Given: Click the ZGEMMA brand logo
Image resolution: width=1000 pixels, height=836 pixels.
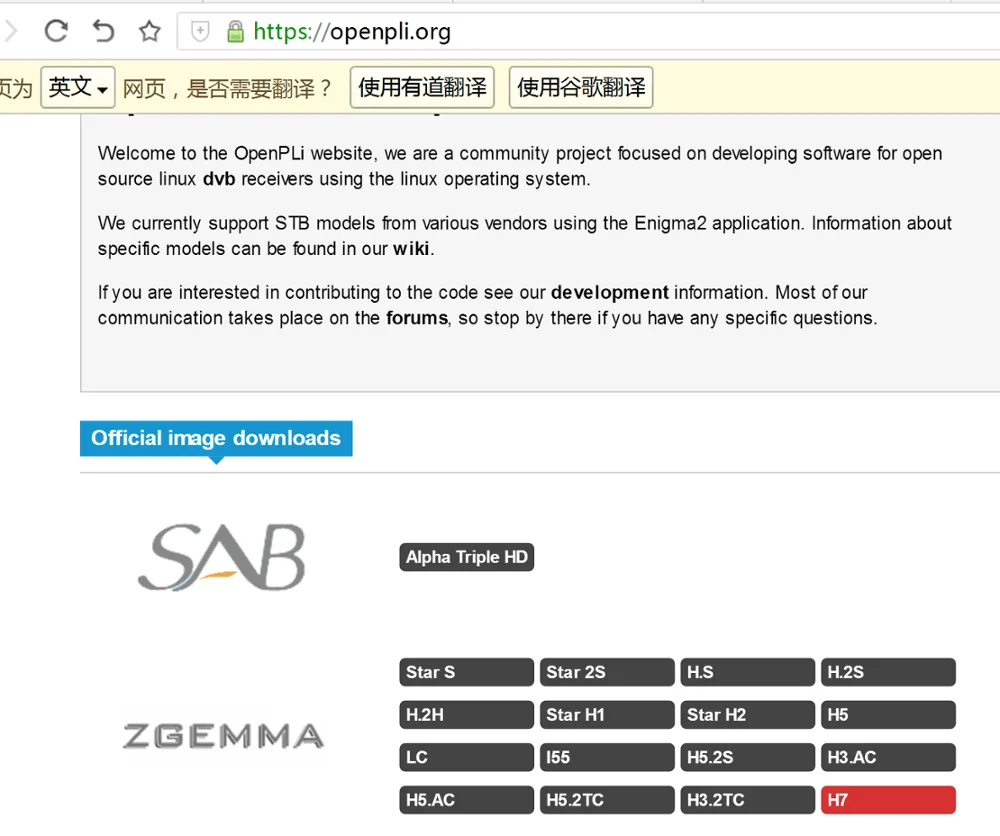Looking at the screenshot, I should [x=222, y=737].
